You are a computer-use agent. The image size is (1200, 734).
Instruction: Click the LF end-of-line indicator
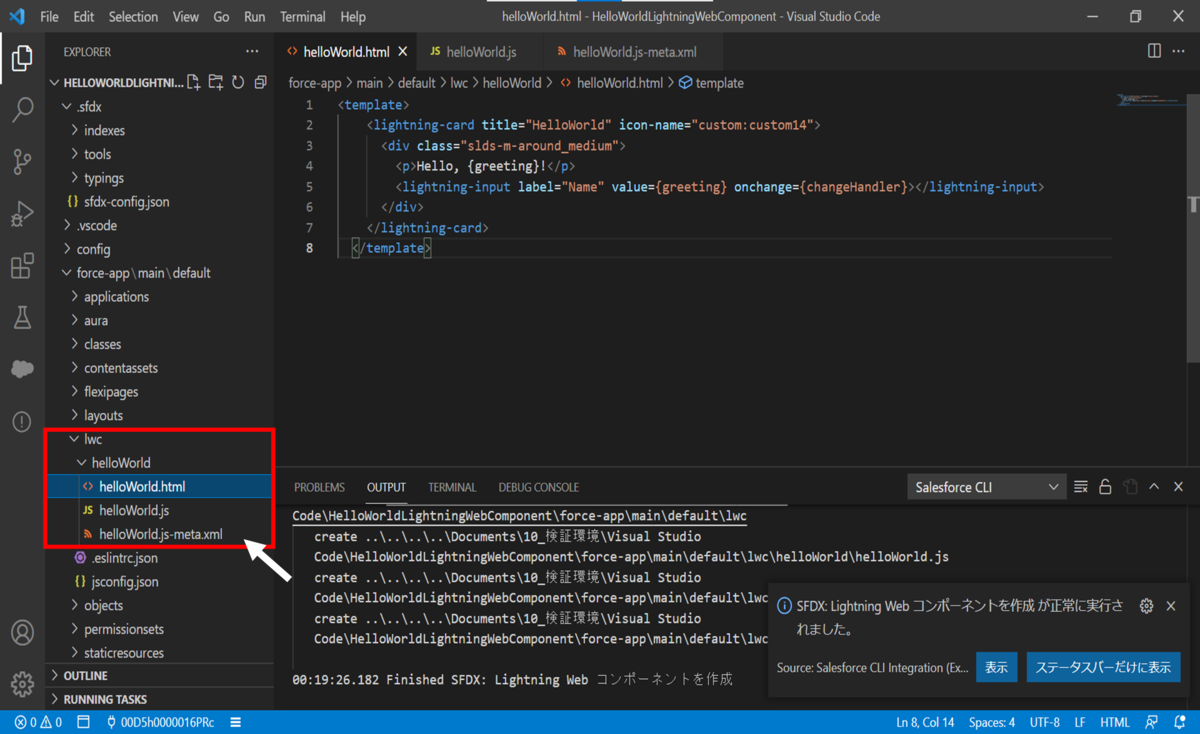[x=1080, y=723]
